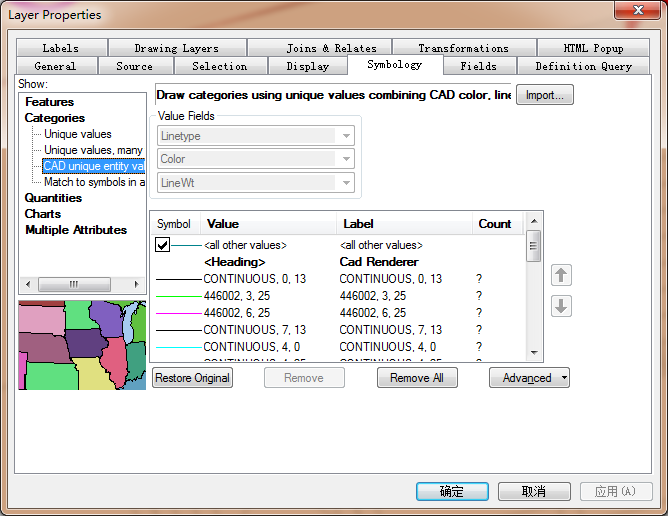Confirm with the 确定 button

[x=452, y=491]
